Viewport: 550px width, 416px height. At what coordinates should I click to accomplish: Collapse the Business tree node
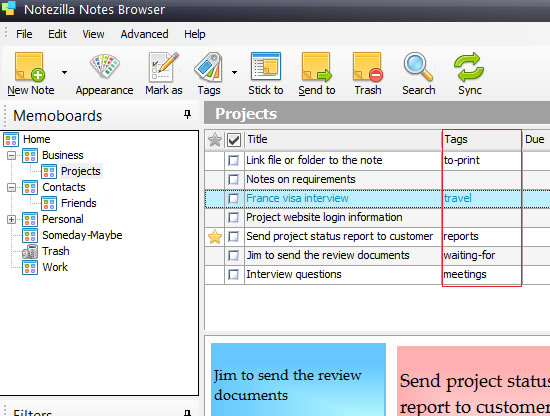click(12, 155)
